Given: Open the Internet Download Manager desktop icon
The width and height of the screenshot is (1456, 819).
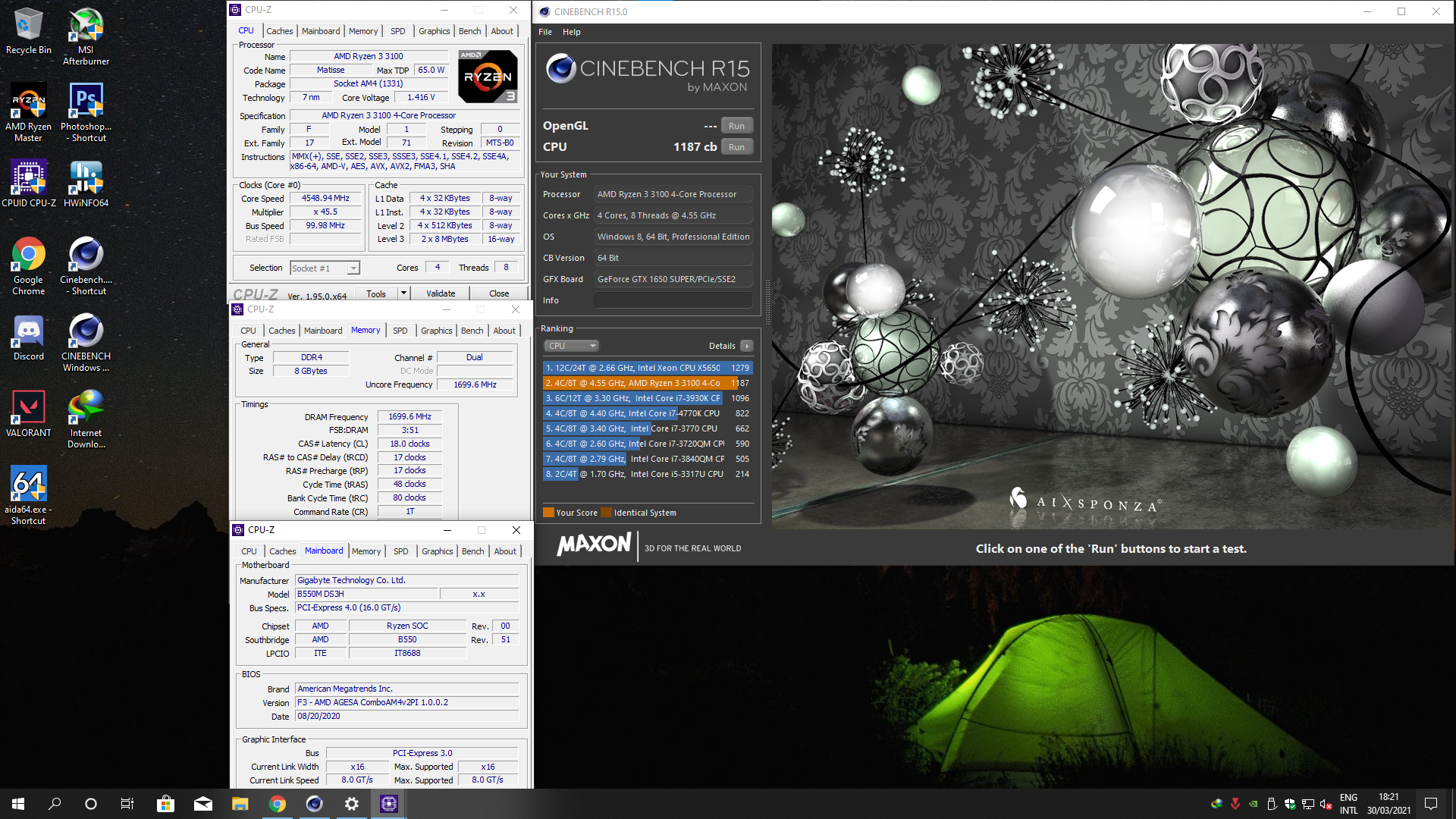Looking at the screenshot, I should pos(86,419).
